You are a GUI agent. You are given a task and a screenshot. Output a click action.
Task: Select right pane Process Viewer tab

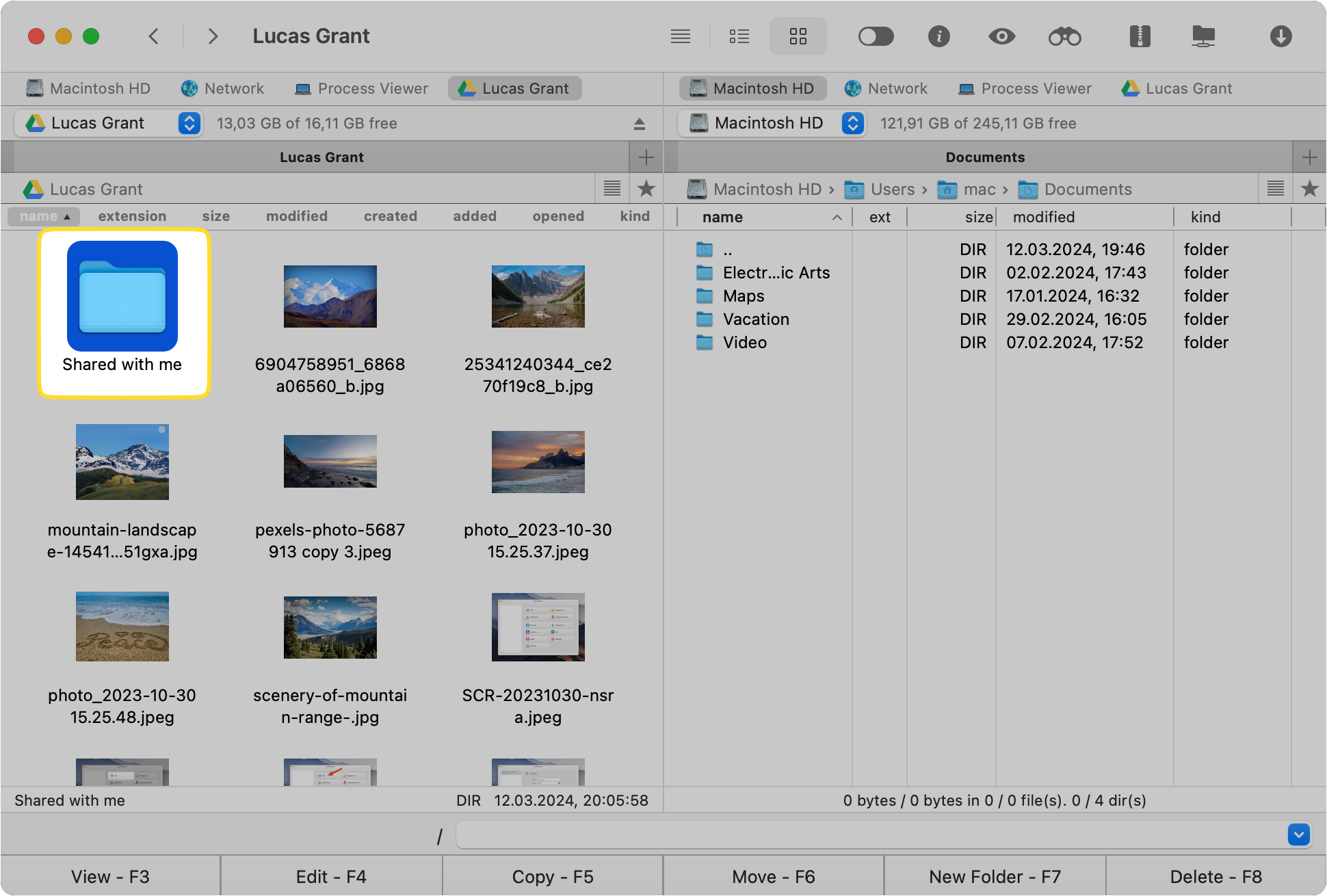click(x=1025, y=88)
